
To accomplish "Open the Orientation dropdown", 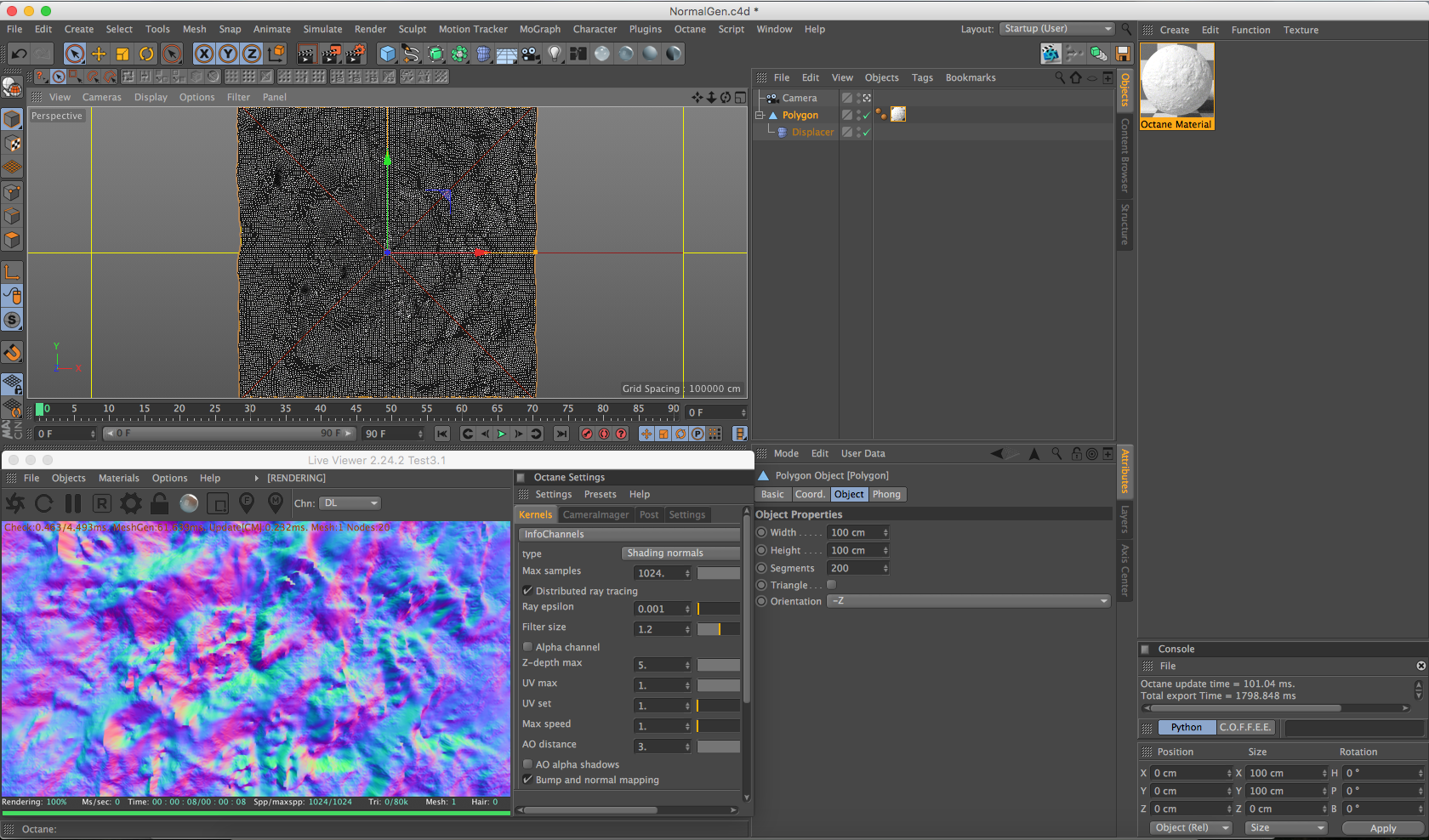I will 969,601.
